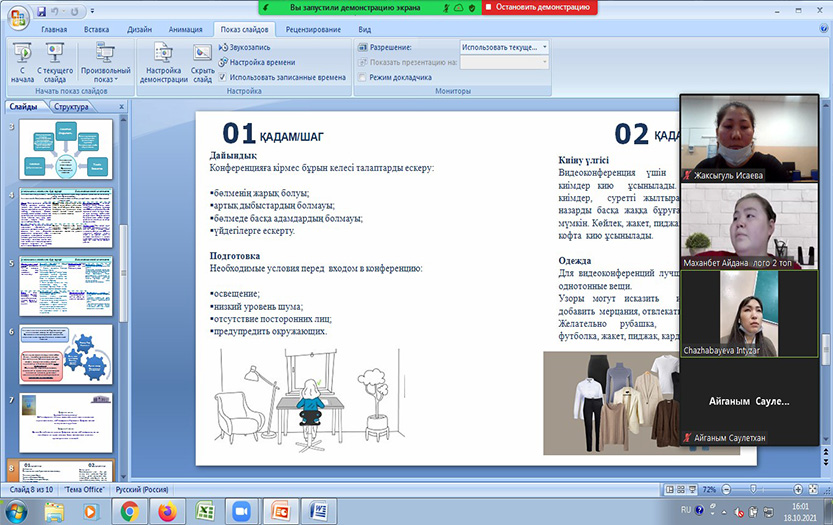Viewport: 833px width, 525px height.
Task: Click the fit slide to window icon
Action: (812, 490)
